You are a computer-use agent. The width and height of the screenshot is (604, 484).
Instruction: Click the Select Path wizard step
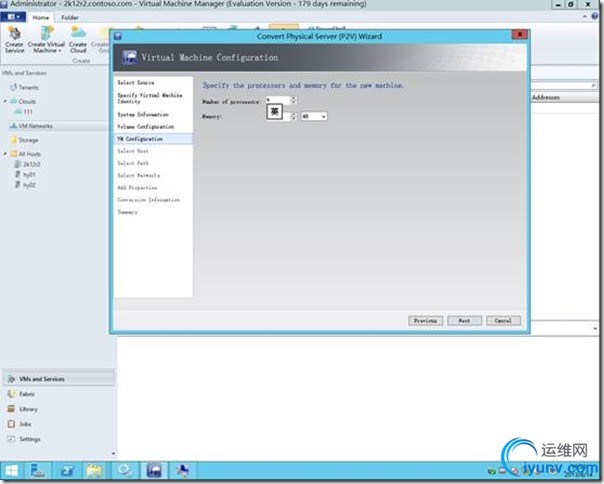pyautogui.click(x=133, y=163)
